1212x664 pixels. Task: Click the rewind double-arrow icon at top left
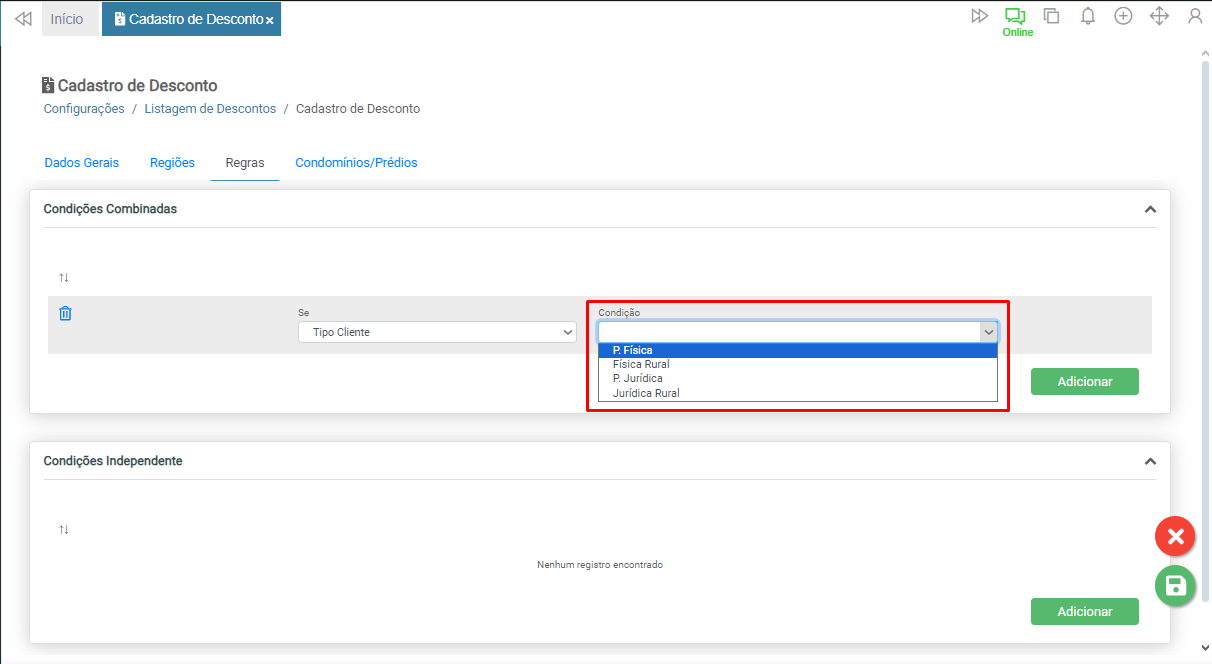(x=23, y=19)
